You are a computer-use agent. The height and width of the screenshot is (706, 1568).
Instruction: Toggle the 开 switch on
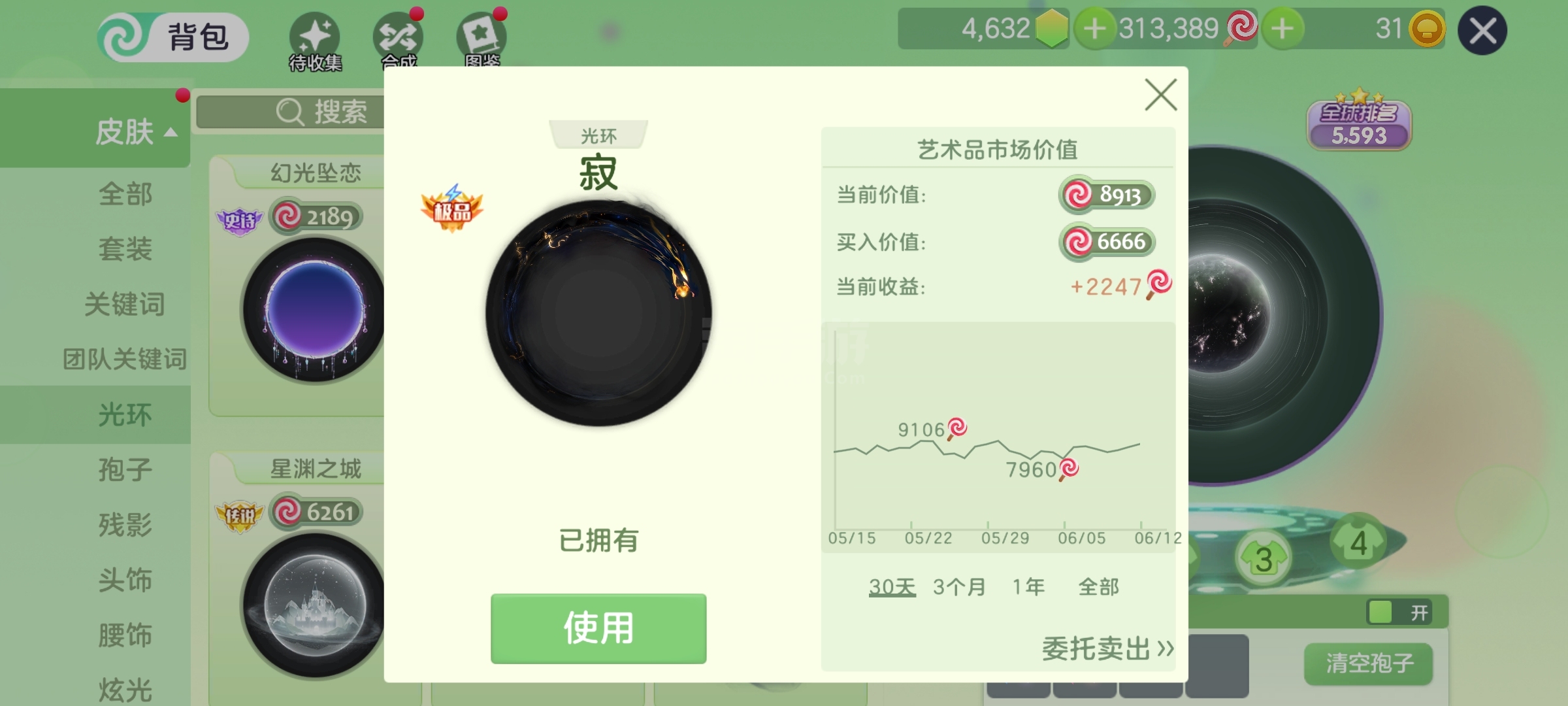[x=1399, y=613]
